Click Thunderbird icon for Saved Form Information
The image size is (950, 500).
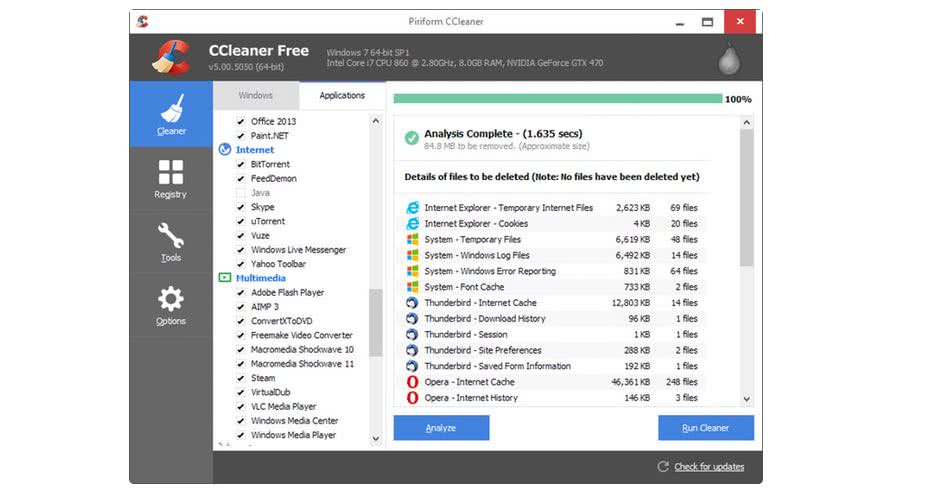pyautogui.click(x=412, y=366)
